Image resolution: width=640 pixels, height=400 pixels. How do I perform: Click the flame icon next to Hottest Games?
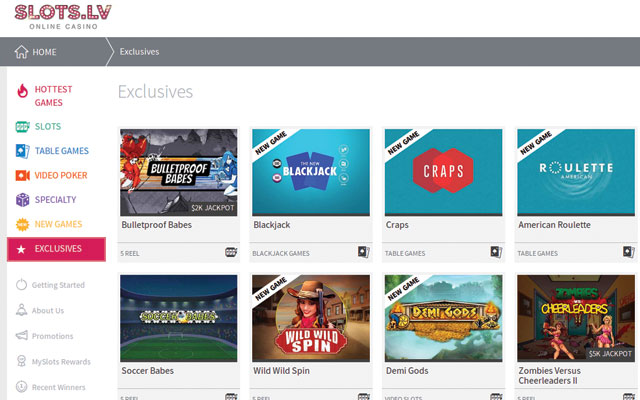coord(22,91)
